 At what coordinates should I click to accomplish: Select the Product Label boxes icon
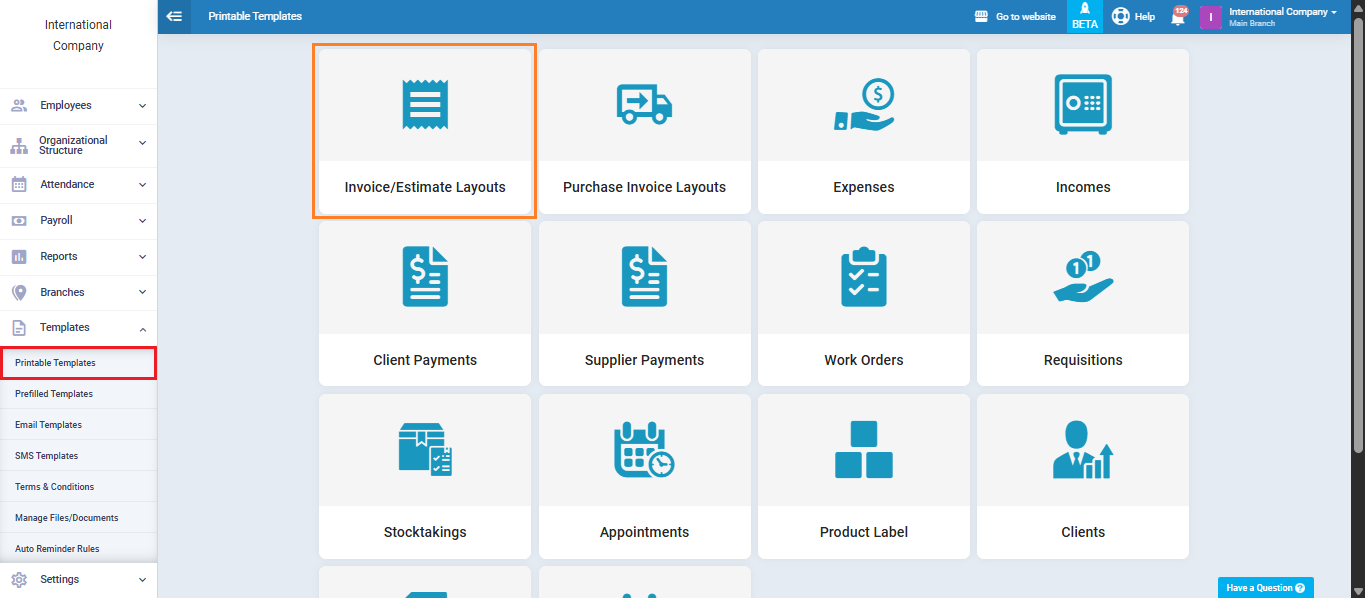(864, 450)
